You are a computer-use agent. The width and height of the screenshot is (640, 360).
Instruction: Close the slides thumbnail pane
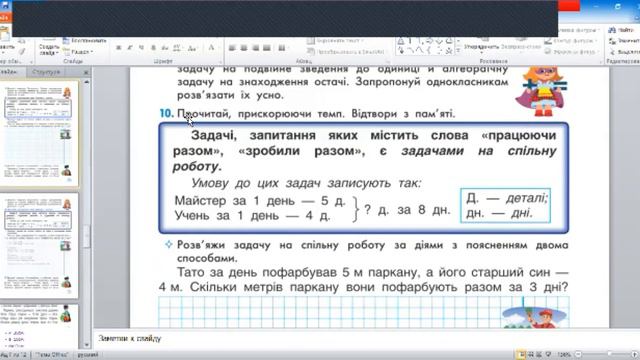coord(86,72)
